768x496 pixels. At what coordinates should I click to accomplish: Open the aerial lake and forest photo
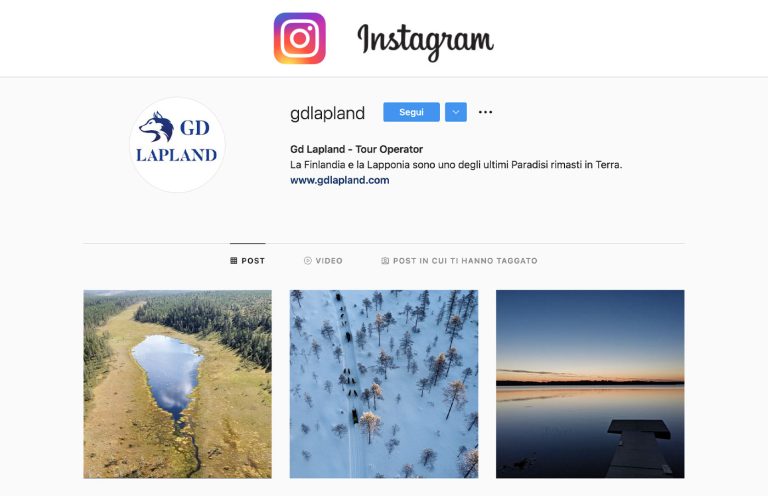(x=177, y=384)
